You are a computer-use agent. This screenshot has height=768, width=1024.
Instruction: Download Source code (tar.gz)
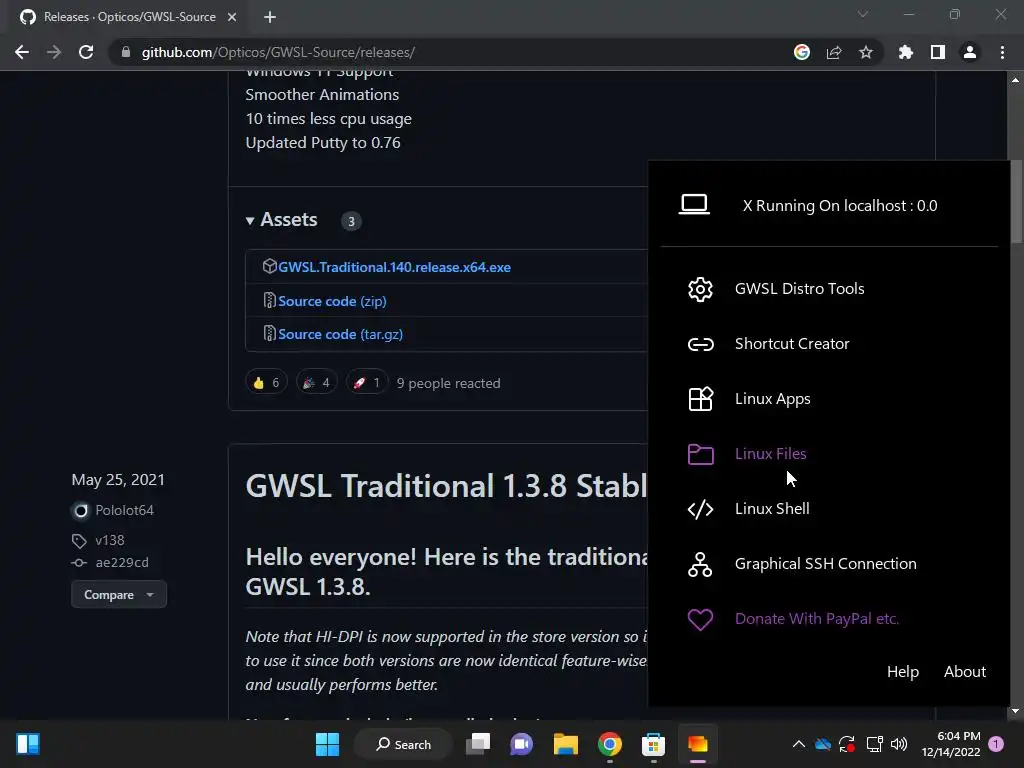[x=340, y=334]
